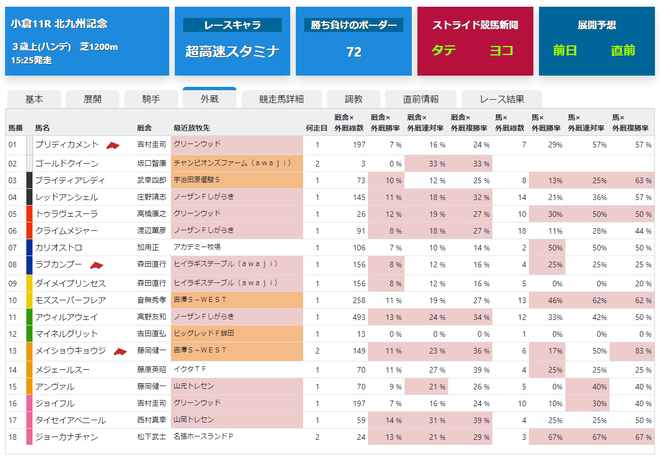The height and width of the screenshot is (460, 660).
Task: Click the blue frame color of row 07
Action: pyautogui.click(x=29, y=247)
